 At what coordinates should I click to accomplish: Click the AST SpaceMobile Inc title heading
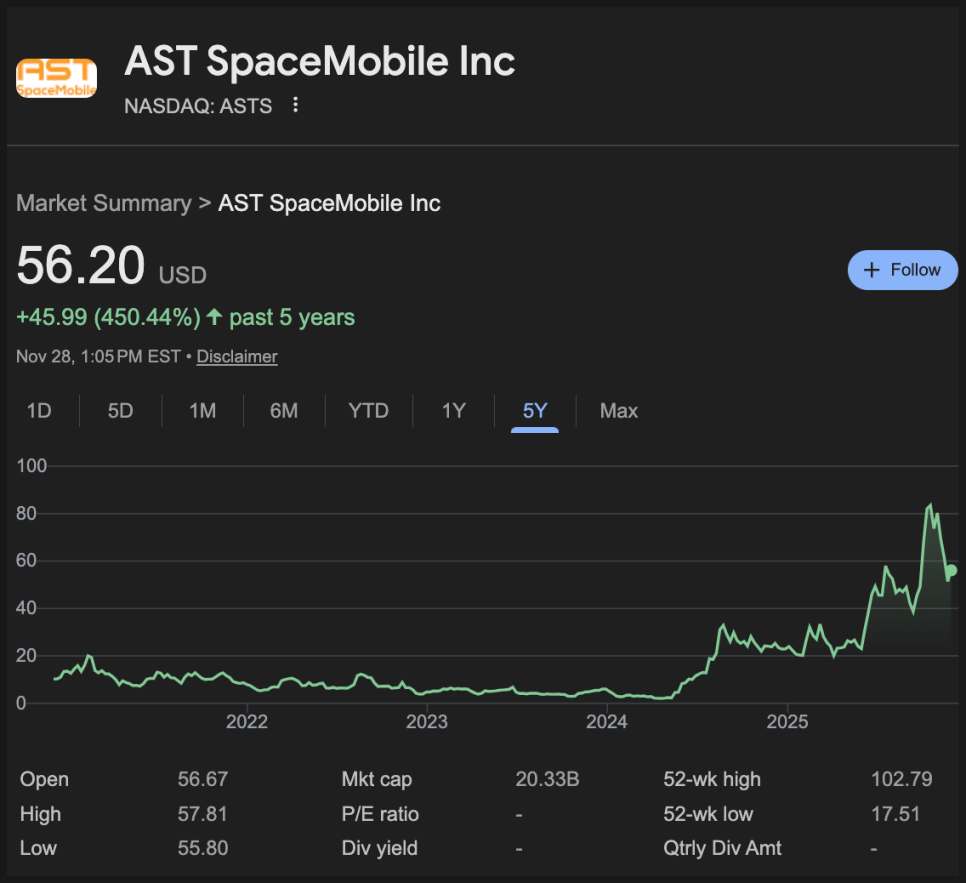point(320,62)
